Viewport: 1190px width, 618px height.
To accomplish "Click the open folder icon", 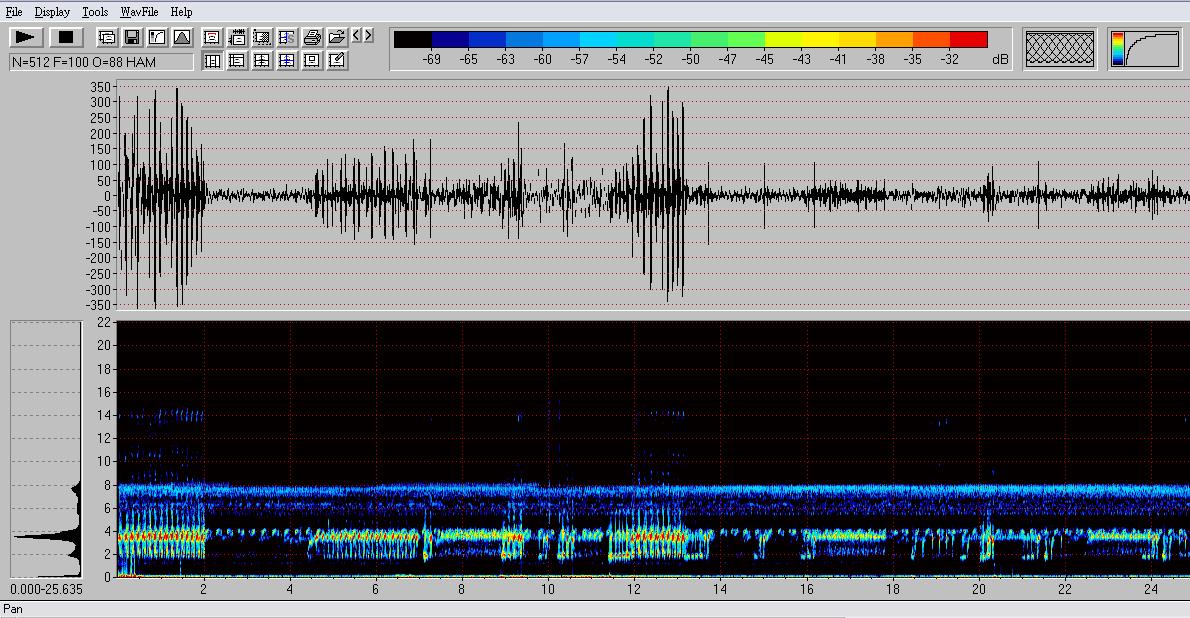I will (337, 38).
